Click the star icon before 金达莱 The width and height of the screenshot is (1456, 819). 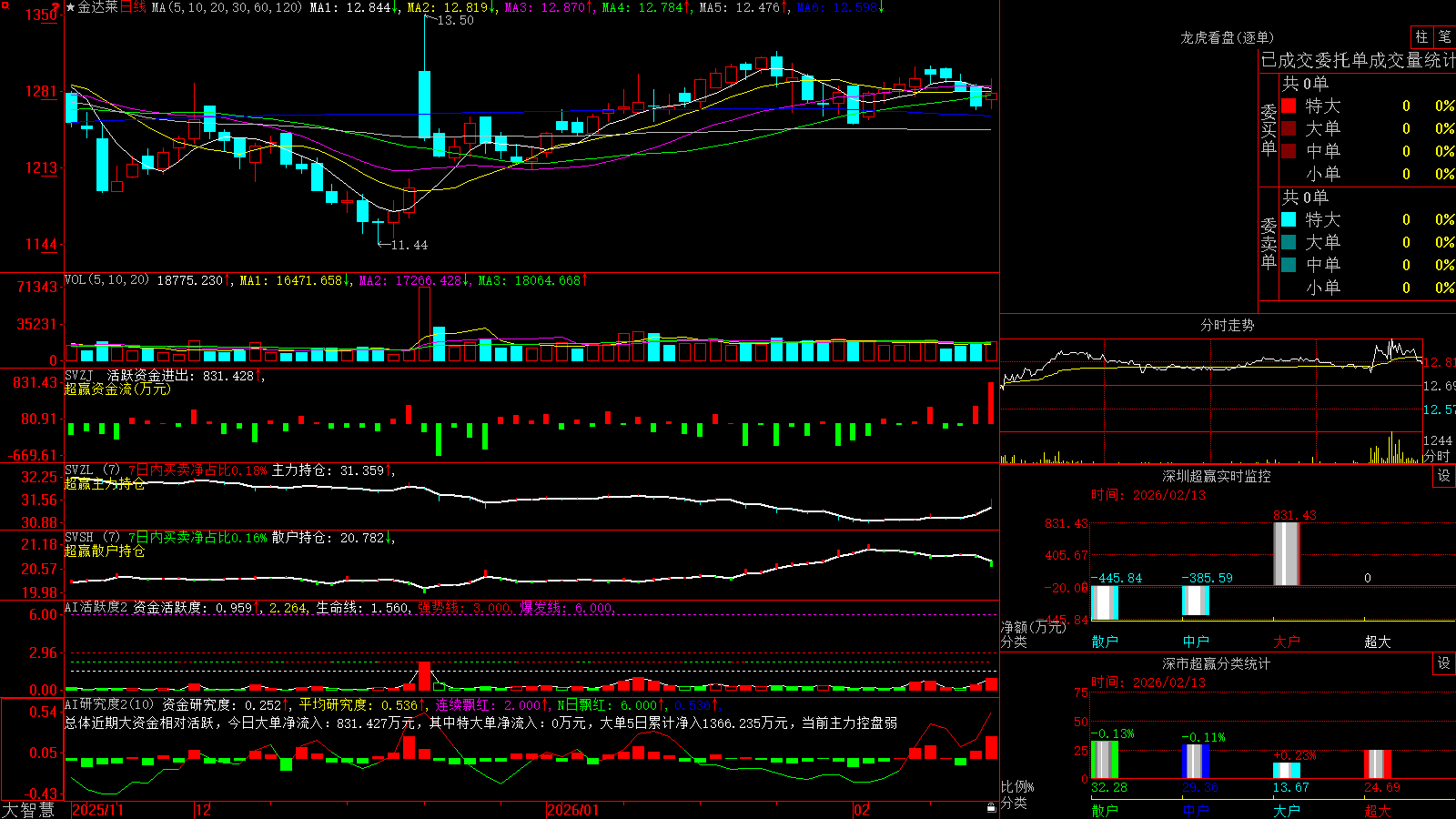pos(70,7)
